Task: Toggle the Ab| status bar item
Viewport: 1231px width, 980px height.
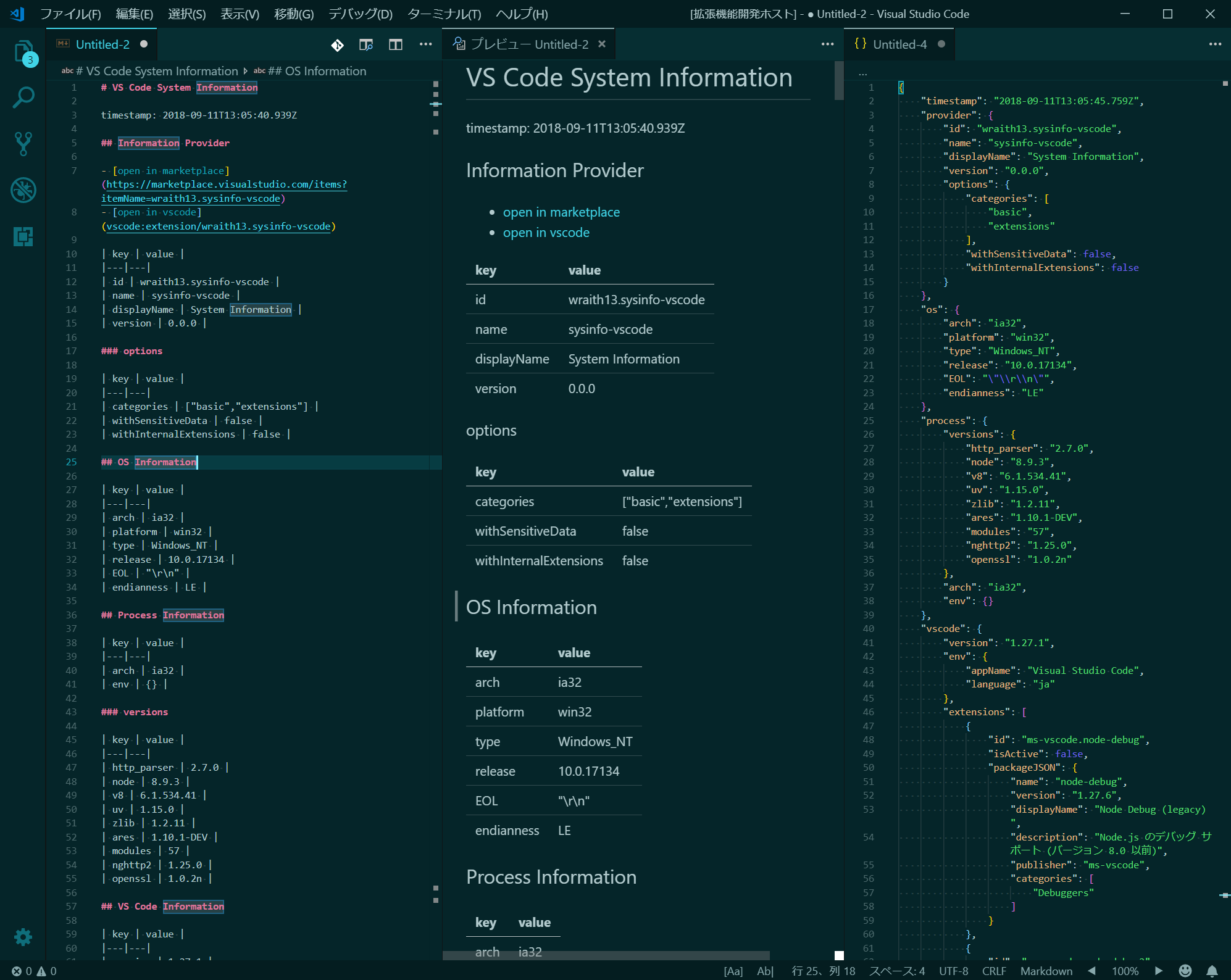Action: click(765, 971)
